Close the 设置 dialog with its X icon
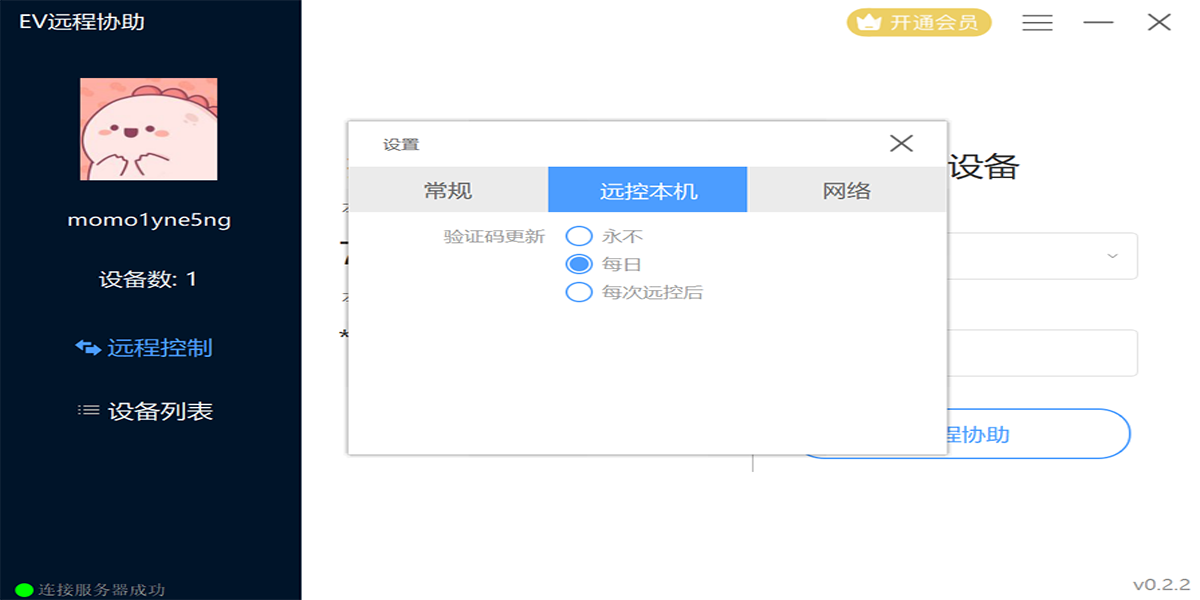 tap(901, 143)
